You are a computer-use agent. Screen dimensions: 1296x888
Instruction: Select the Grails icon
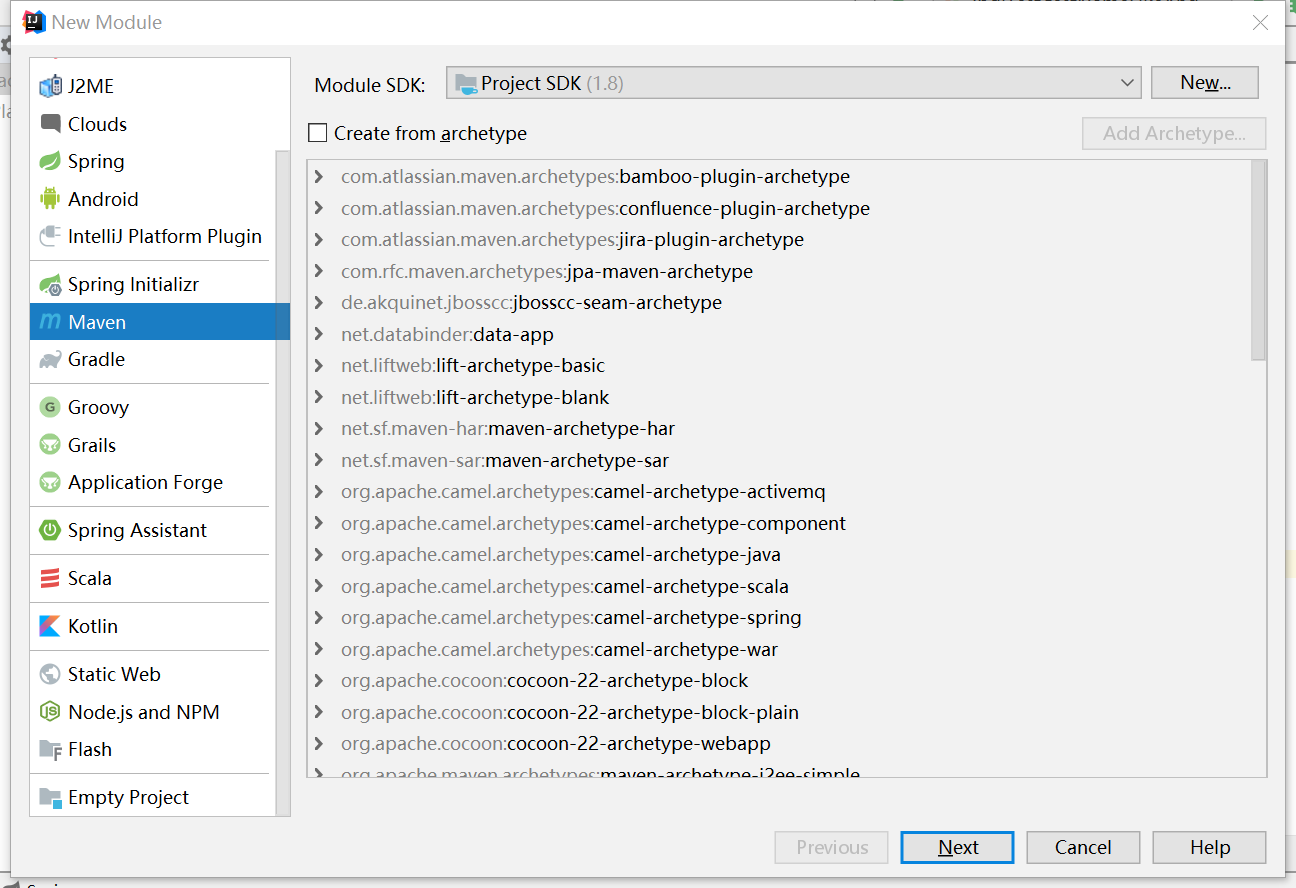[x=50, y=445]
